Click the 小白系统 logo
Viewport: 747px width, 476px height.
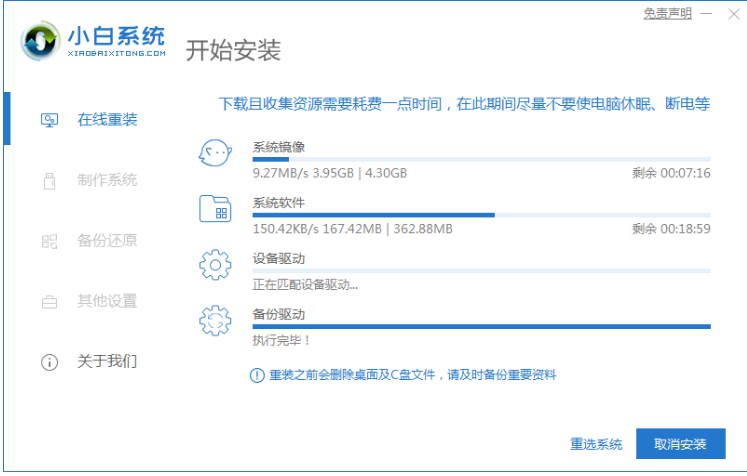tap(91, 40)
